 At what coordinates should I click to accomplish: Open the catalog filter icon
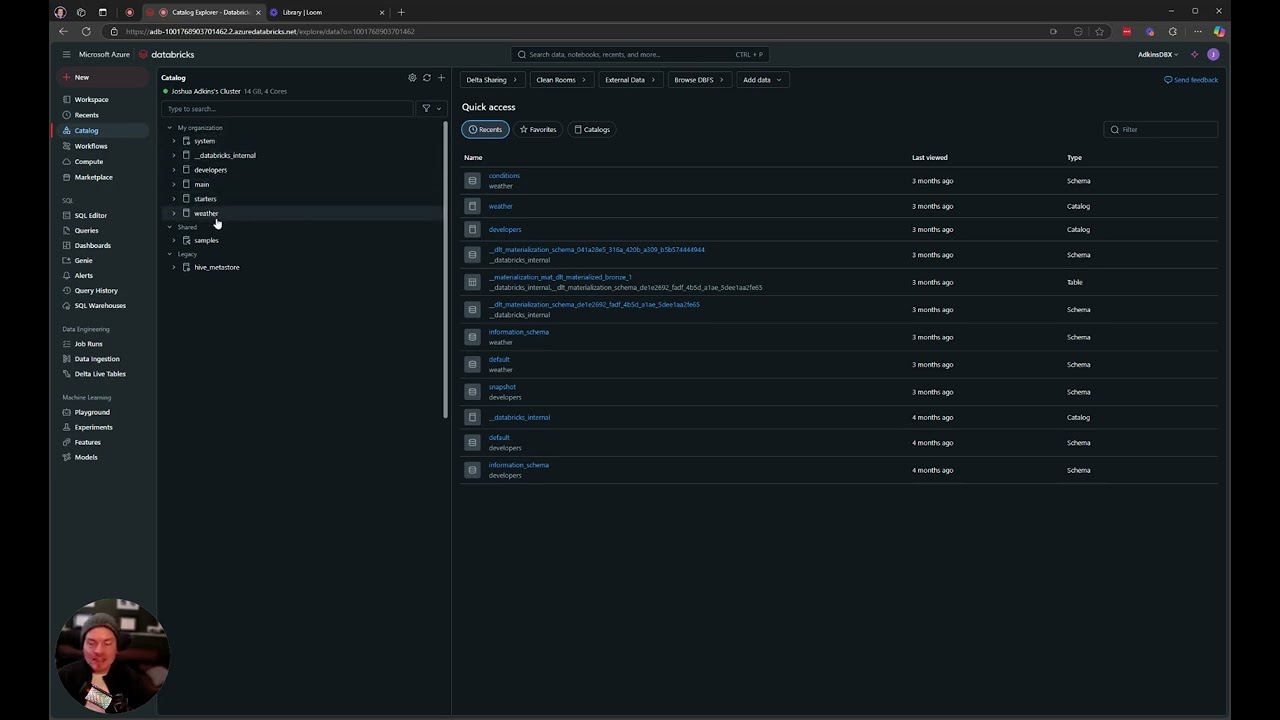click(426, 108)
